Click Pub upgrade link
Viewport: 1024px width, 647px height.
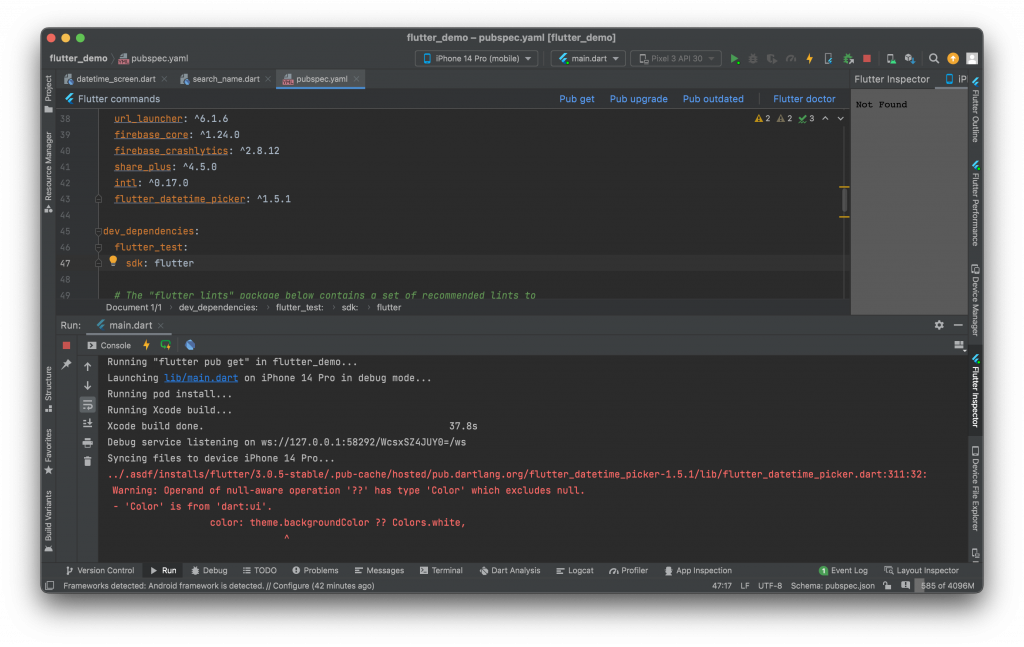tap(639, 99)
